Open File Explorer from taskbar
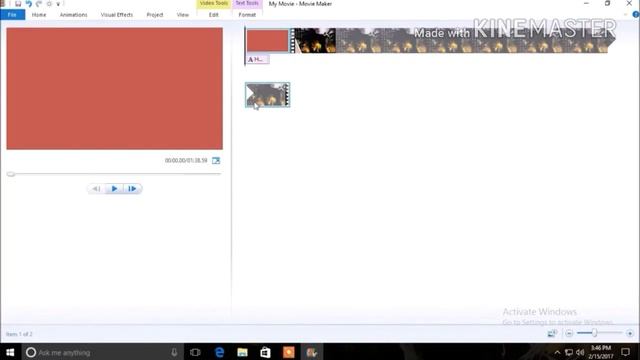 coord(242,352)
